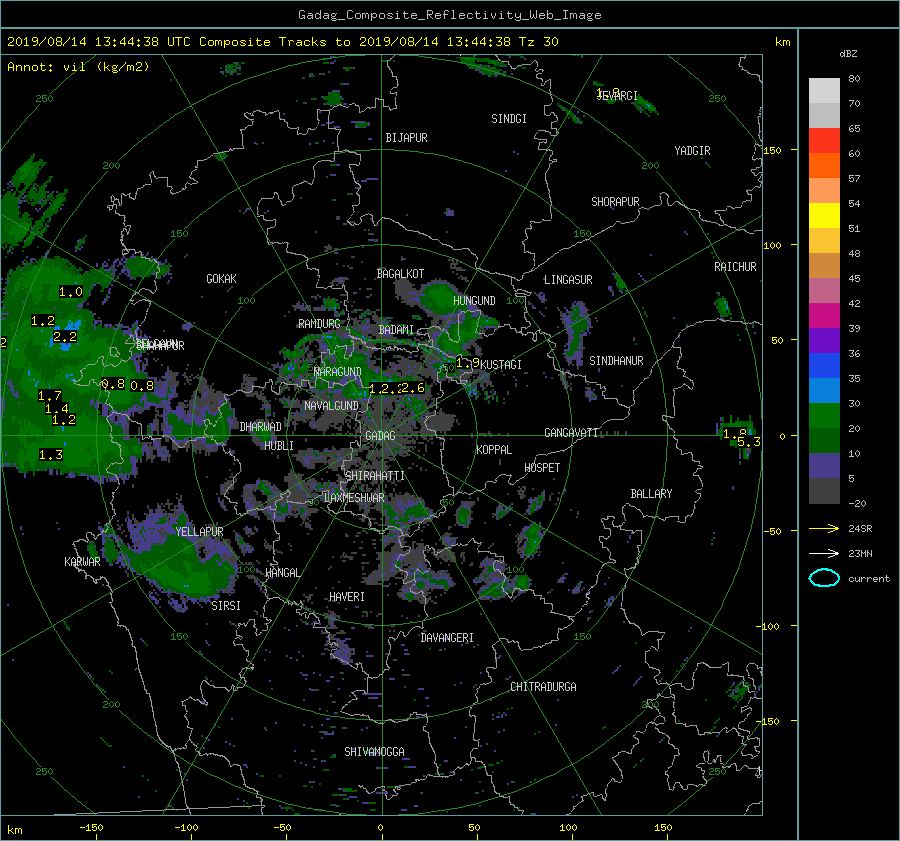Click the Gadag_Composite_Reflectivity_Web_Image title
Screen dimensions: 900x841
tap(449, 15)
